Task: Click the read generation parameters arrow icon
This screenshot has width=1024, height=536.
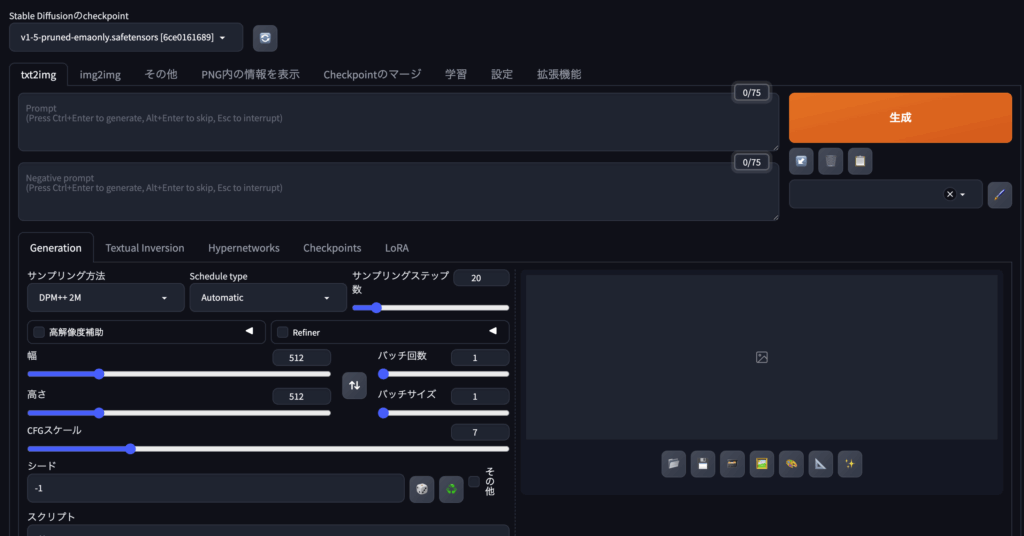Action: (x=801, y=161)
